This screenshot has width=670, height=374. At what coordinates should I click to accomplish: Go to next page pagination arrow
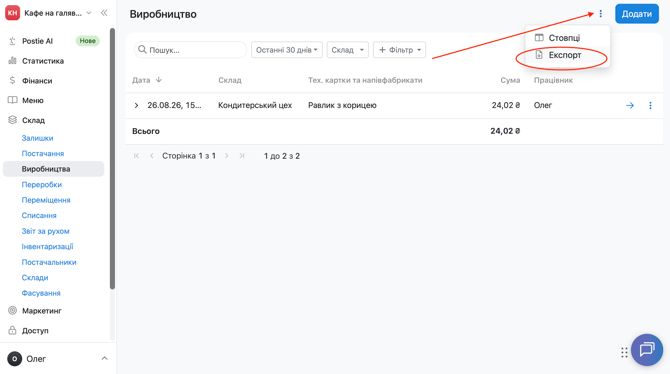(226, 156)
